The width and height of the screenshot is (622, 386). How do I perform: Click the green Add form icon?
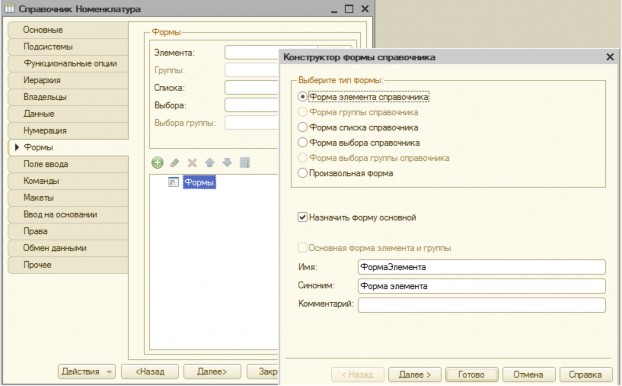click(x=157, y=163)
